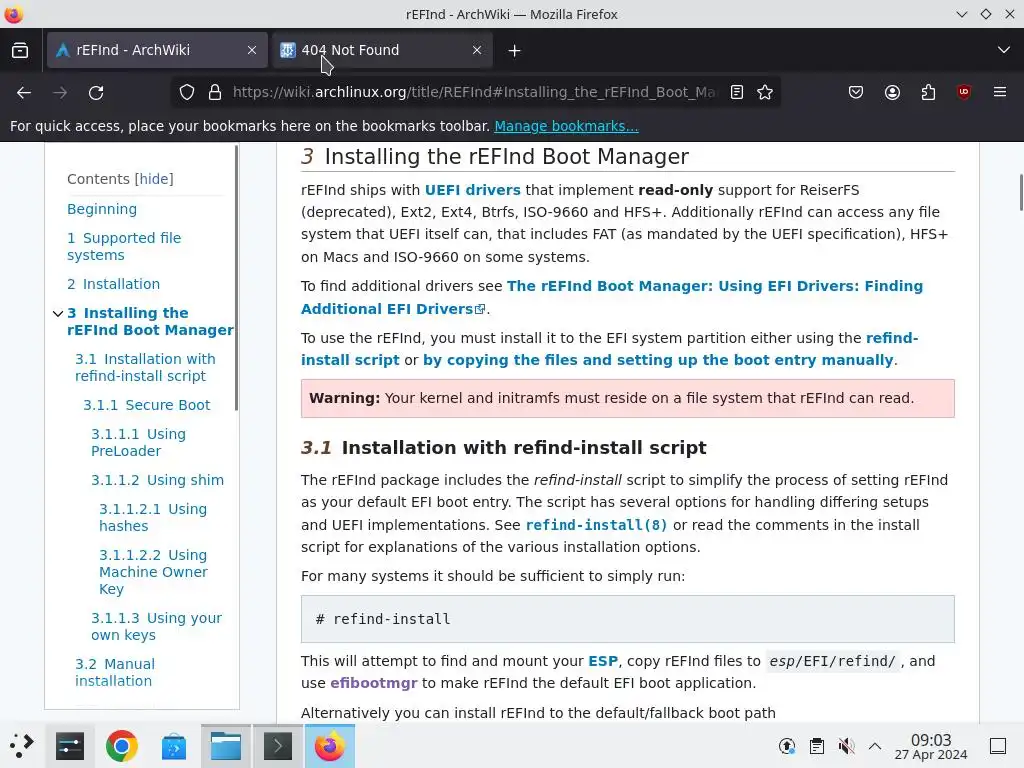Open list all tabs dropdown arrow
The width and height of the screenshot is (1024, 768).
[1004, 50]
